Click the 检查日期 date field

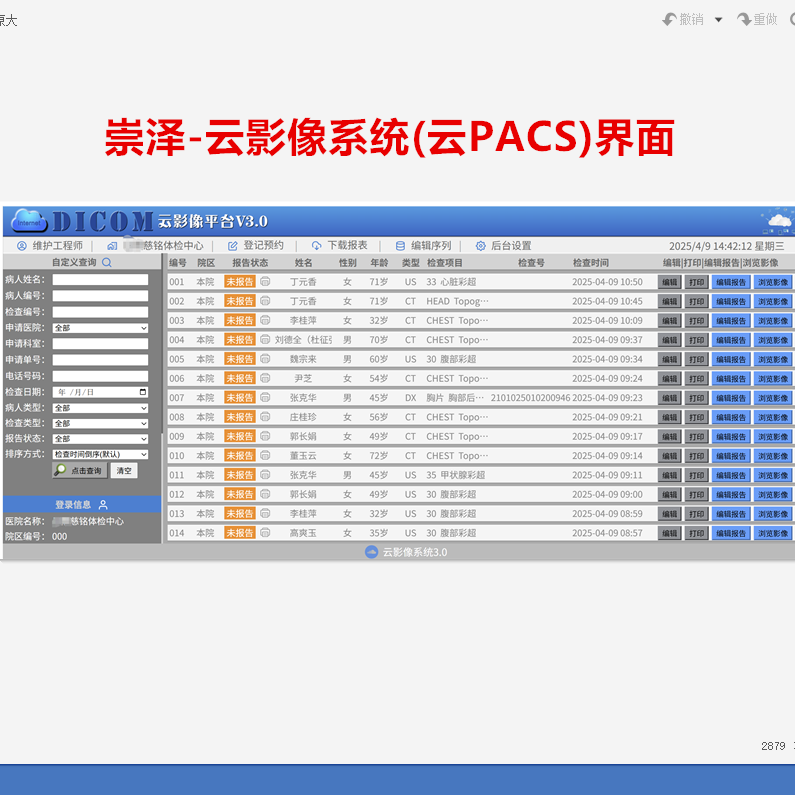coord(100,392)
